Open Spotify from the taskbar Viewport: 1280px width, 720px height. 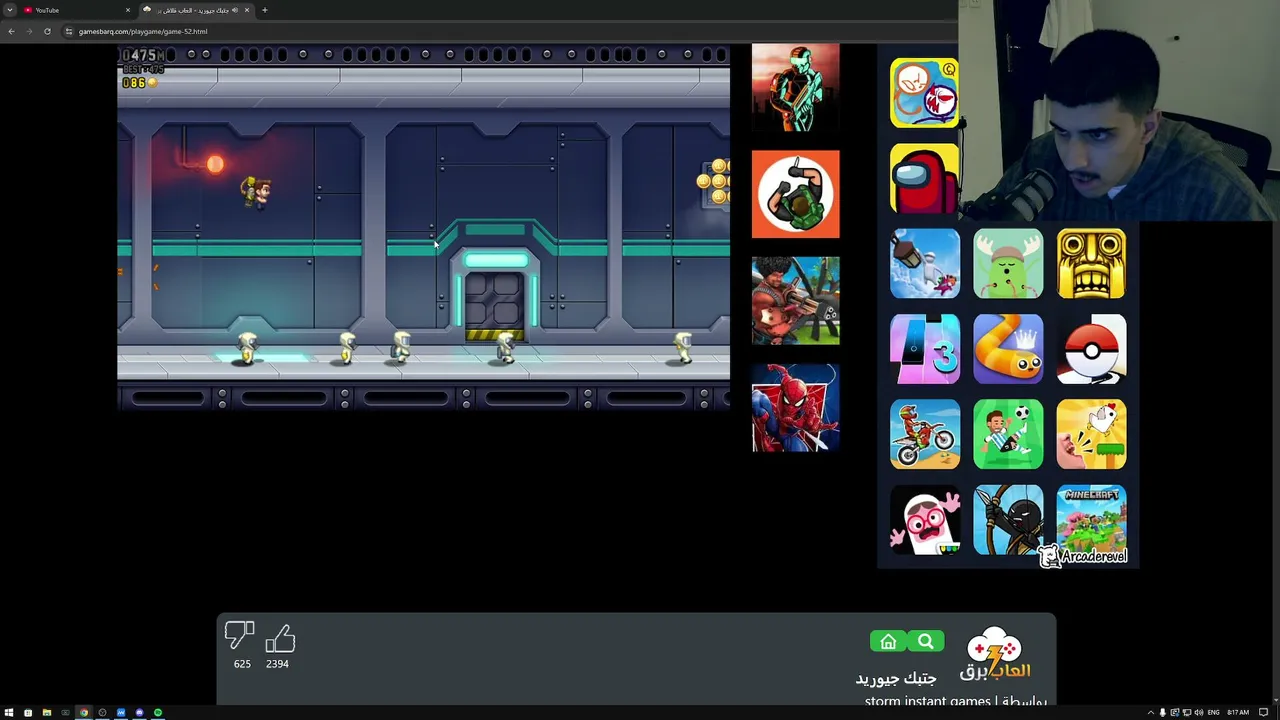[x=158, y=713]
